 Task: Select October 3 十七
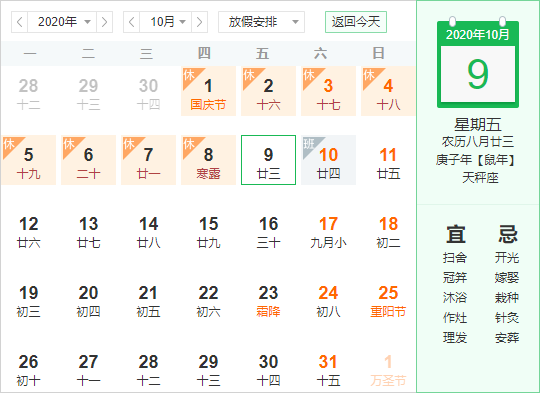point(328,91)
